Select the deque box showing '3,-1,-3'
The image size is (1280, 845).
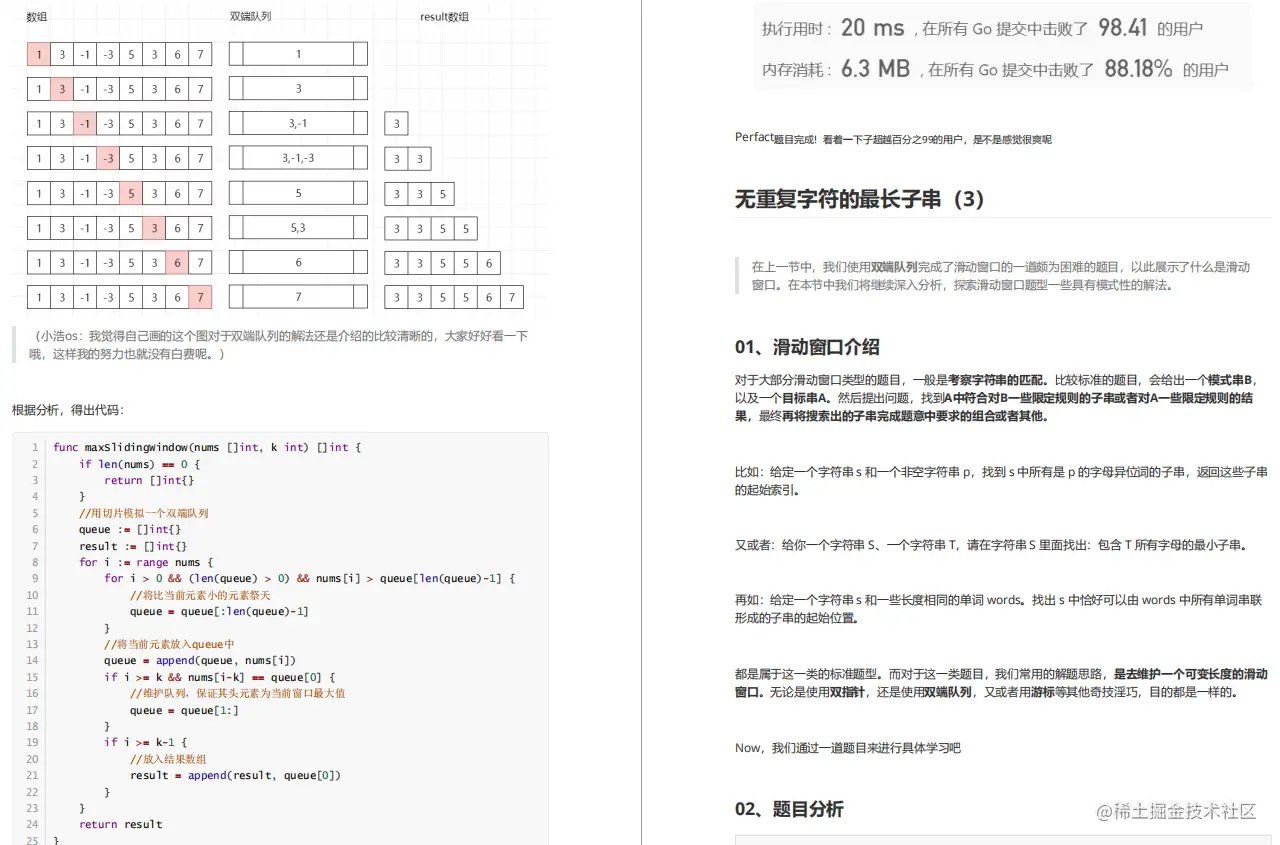click(298, 158)
